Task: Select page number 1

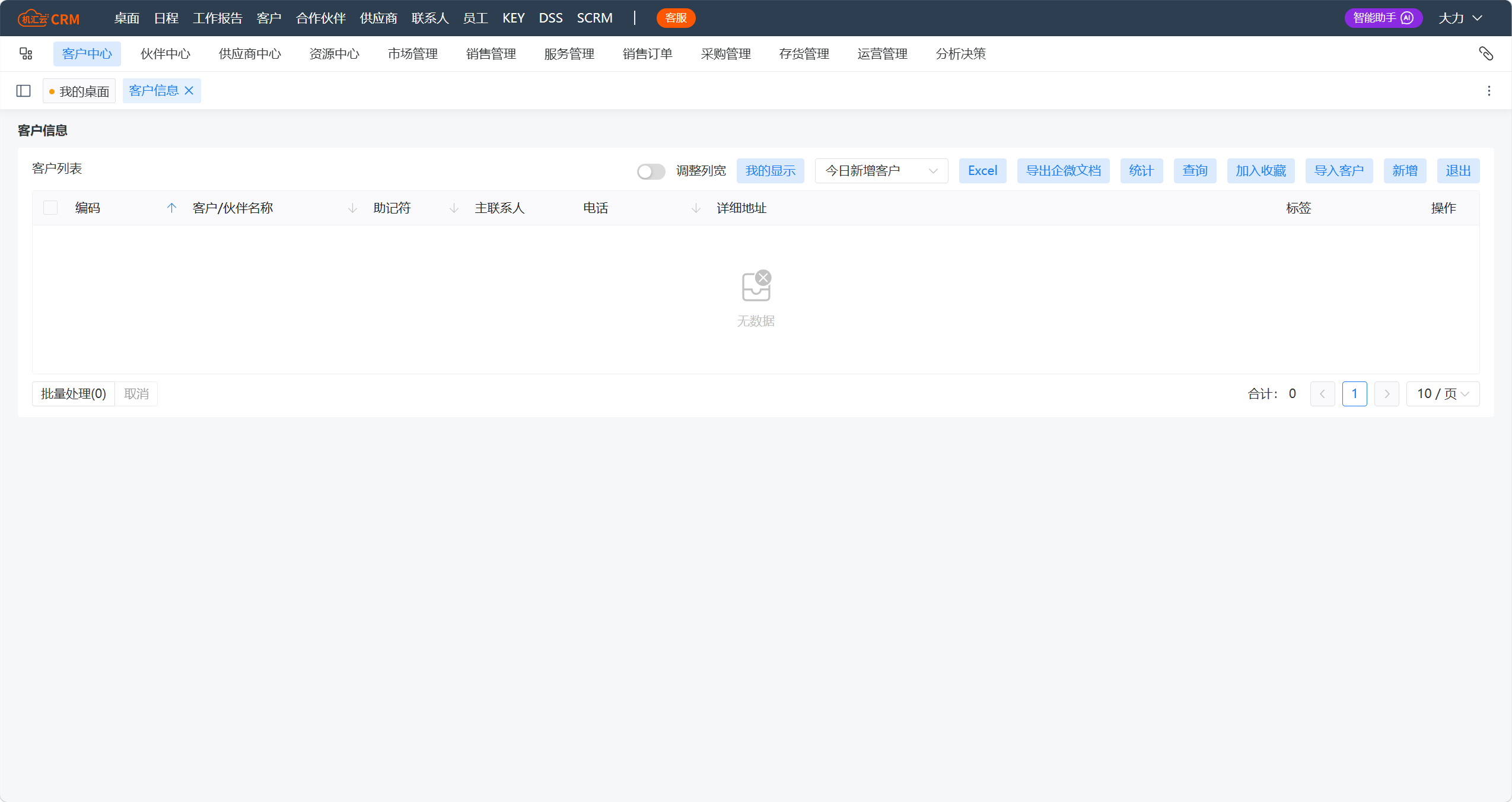Action: click(1355, 394)
